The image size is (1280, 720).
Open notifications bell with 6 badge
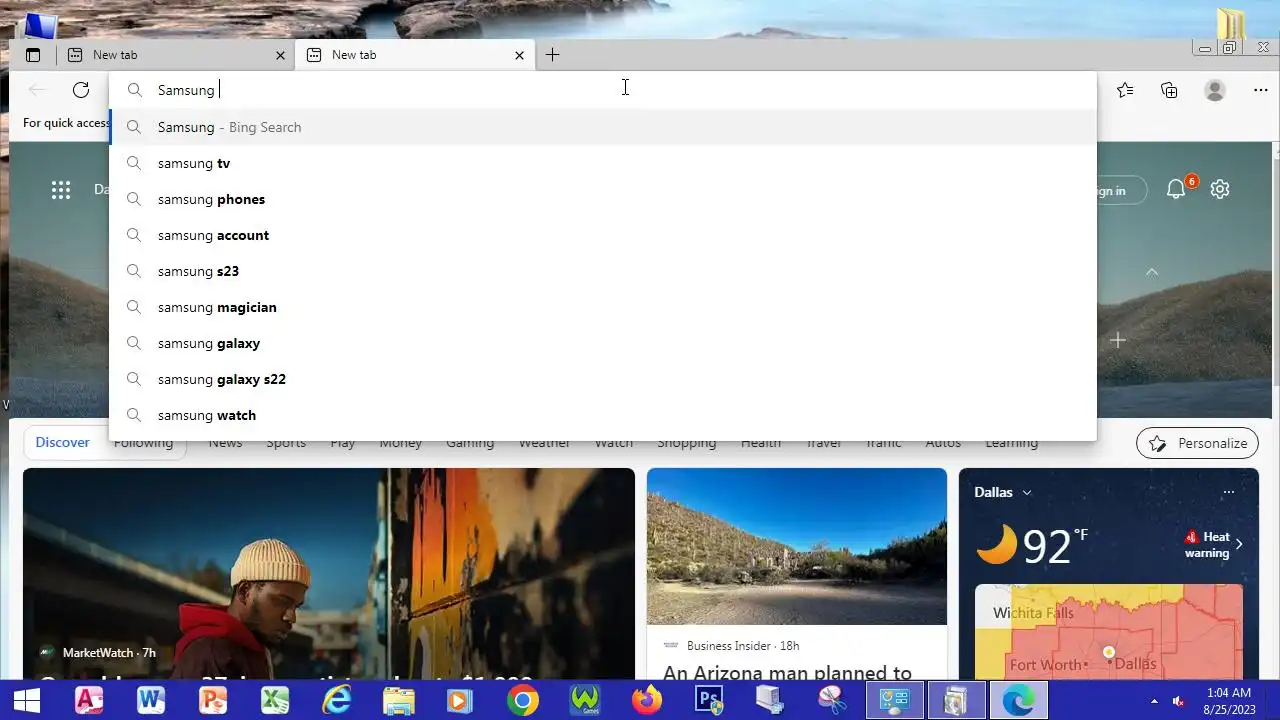(x=1178, y=188)
